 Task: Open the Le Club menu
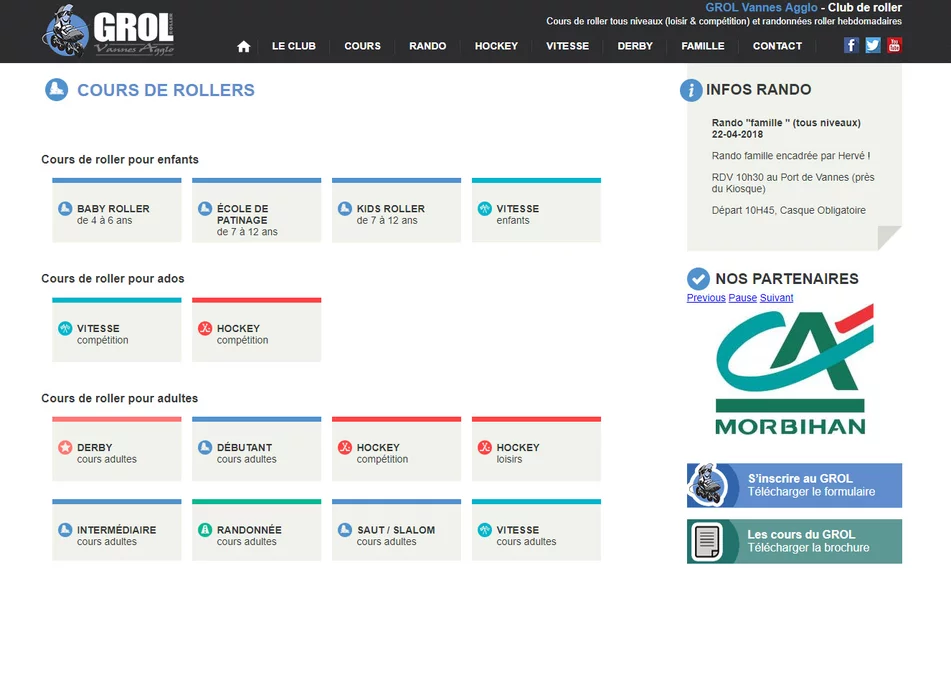click(x=293, y=46)
